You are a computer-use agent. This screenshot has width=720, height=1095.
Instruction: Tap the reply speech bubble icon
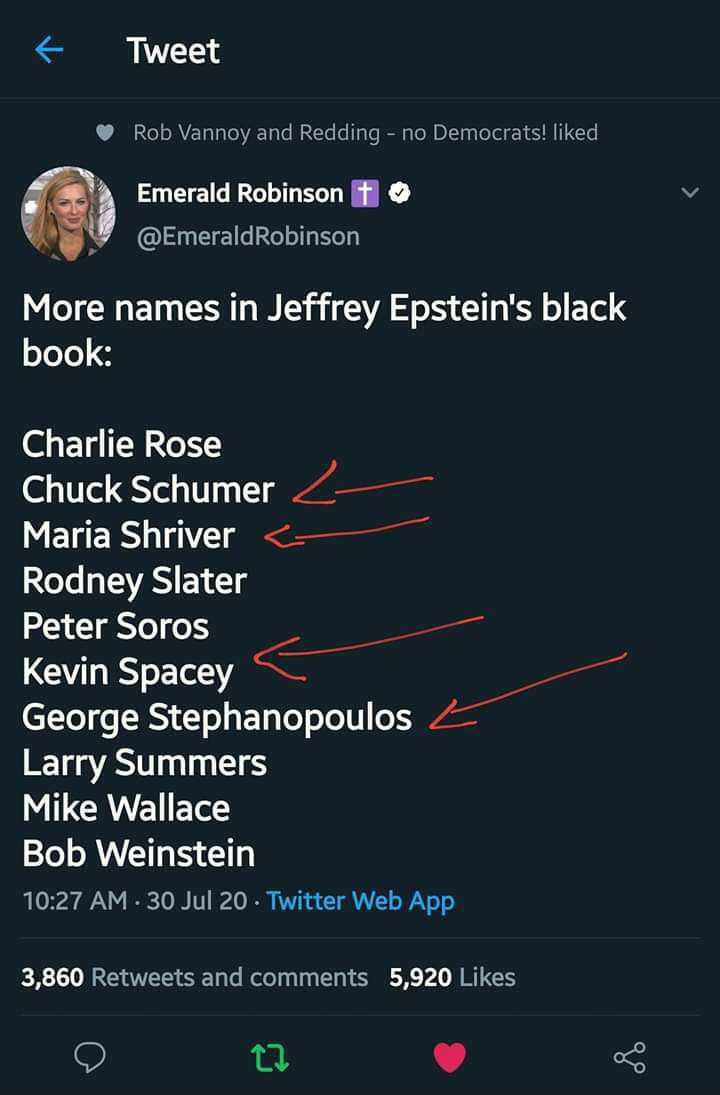click(x=90, y=1057)
